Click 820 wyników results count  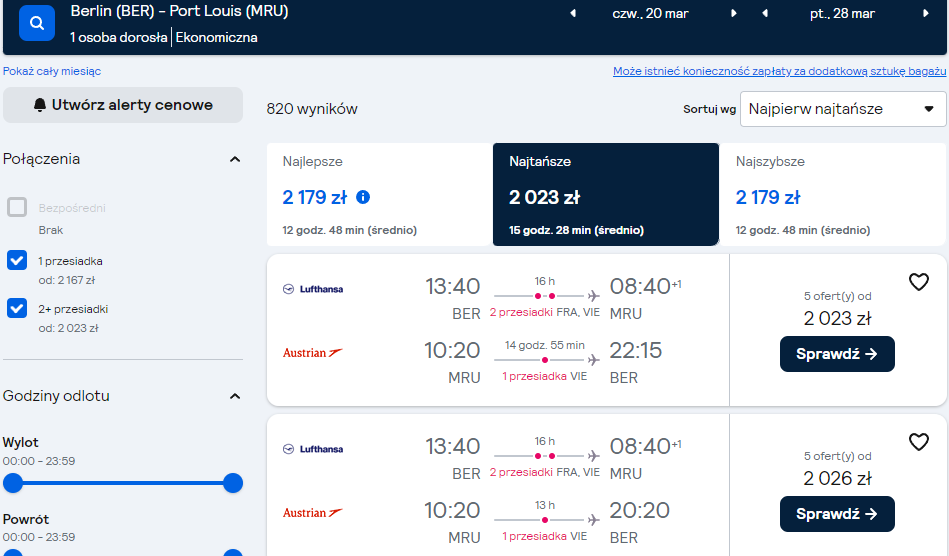(312, 109)
